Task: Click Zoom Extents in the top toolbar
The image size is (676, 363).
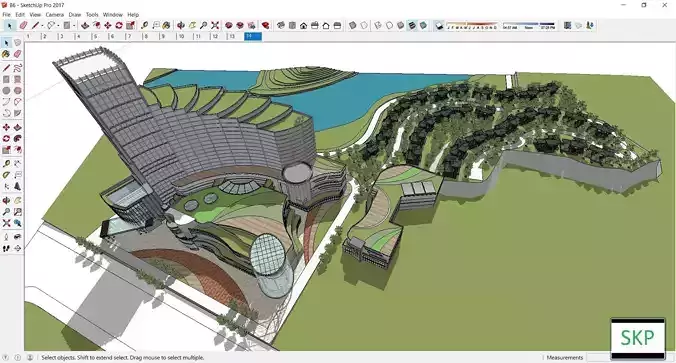Action: click(x=215, y=25)
